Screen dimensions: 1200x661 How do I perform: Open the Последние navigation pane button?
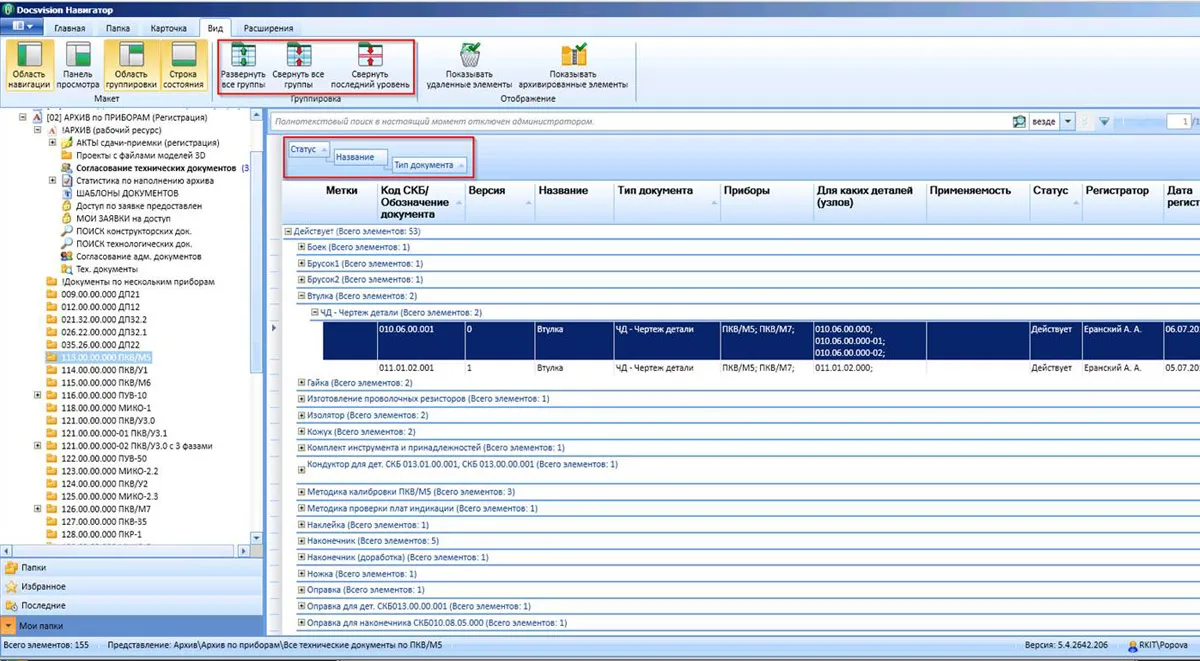click(43, 605)
